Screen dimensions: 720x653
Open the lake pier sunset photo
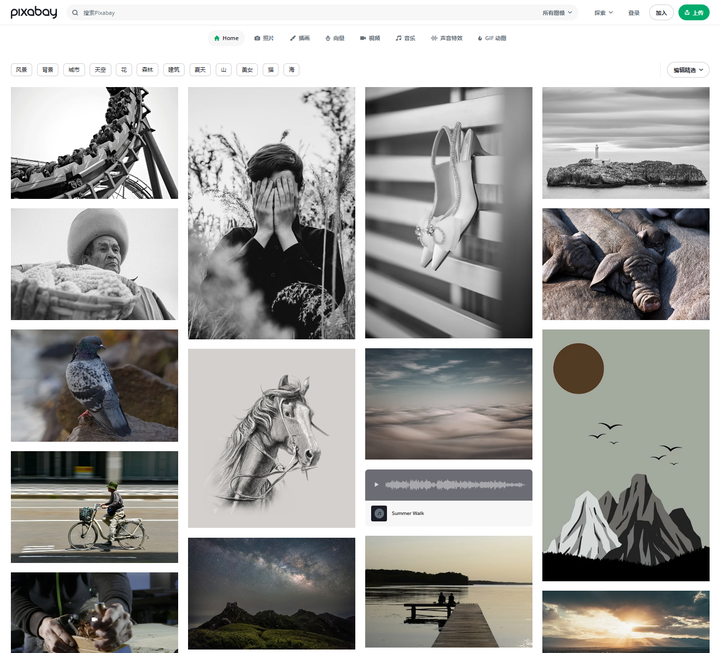point(449,591)
